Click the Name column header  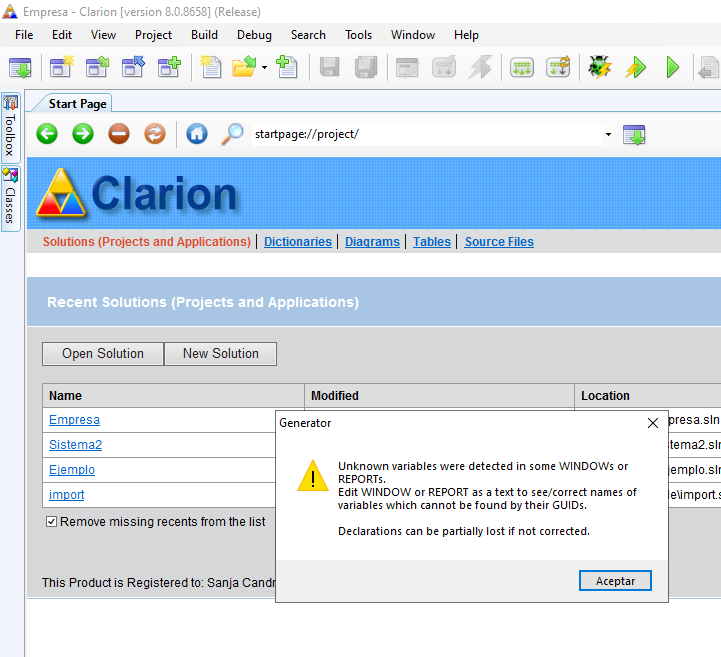pyautogui.click(x=173, y=396)
